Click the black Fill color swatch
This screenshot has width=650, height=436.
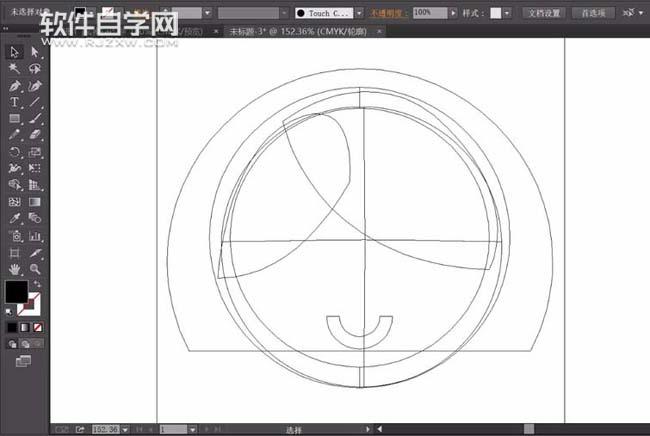(x=17, y=292)
